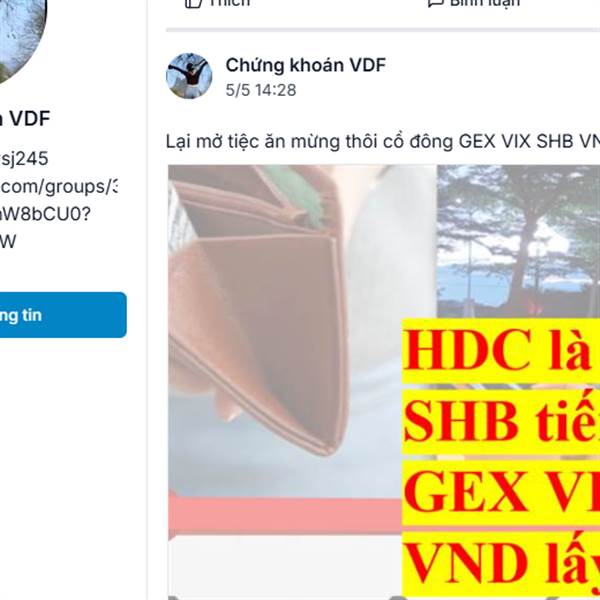Open the large profile picture in sidebar

pyautogui.click(x=21, y=38)
